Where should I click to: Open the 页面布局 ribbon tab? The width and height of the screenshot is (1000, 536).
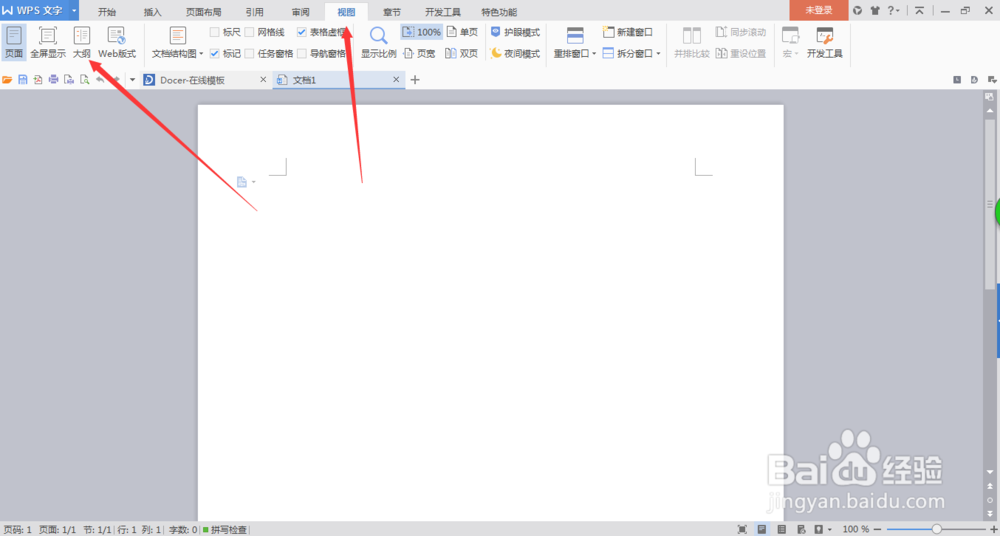tap(203, 12)
